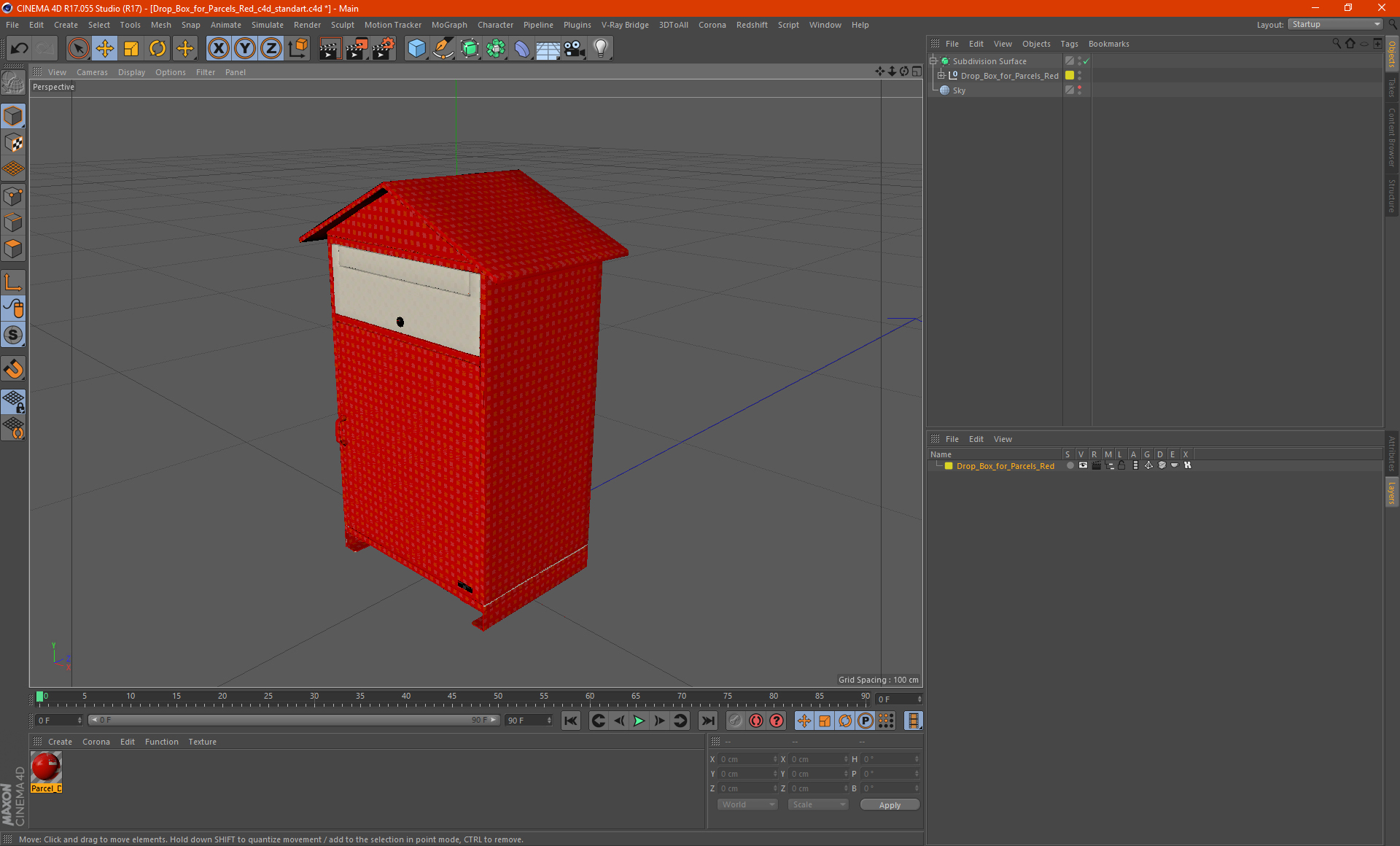The width and height of the screenshot is (1400, 846).
Task: Open the Deformer objects icon
Action: [522, 49]
